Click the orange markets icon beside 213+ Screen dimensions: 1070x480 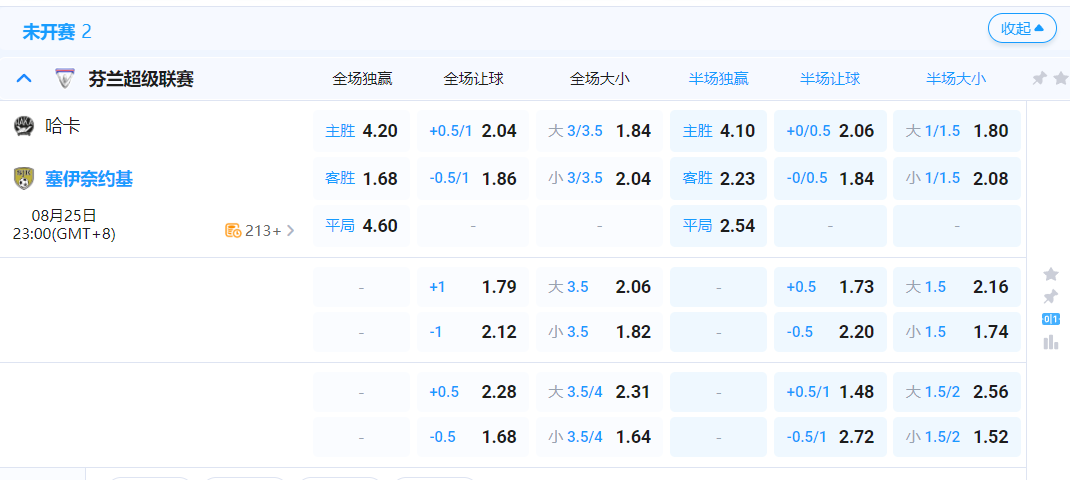(x=233, y=231)
